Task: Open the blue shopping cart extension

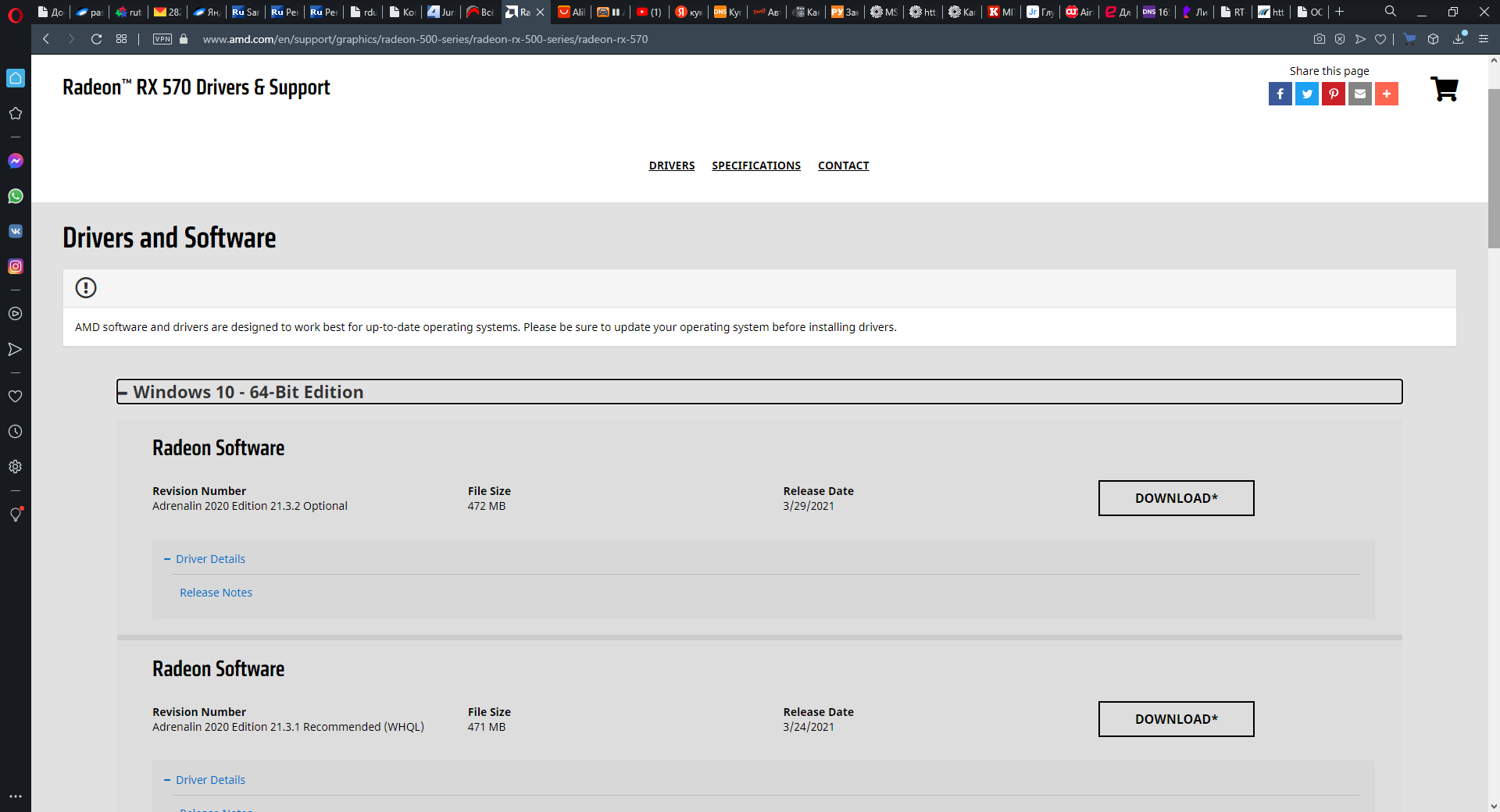Action: [1409, 39]
